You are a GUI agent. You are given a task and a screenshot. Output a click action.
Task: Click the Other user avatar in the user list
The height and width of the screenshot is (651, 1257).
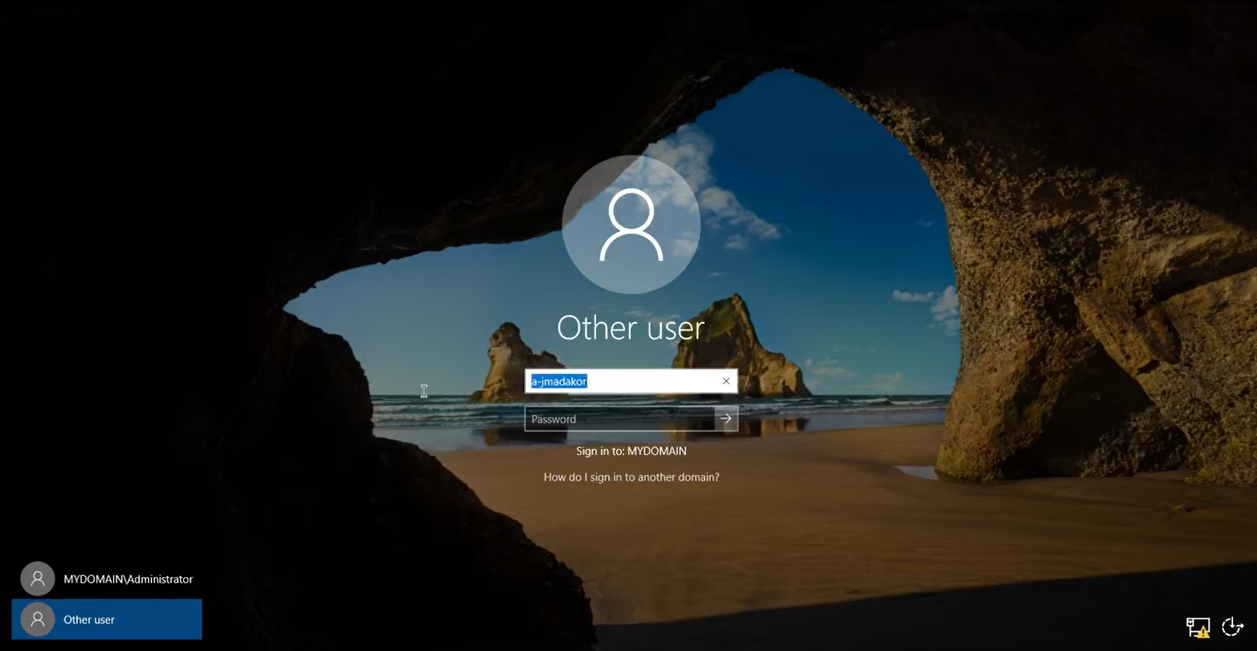pos(38,619)
